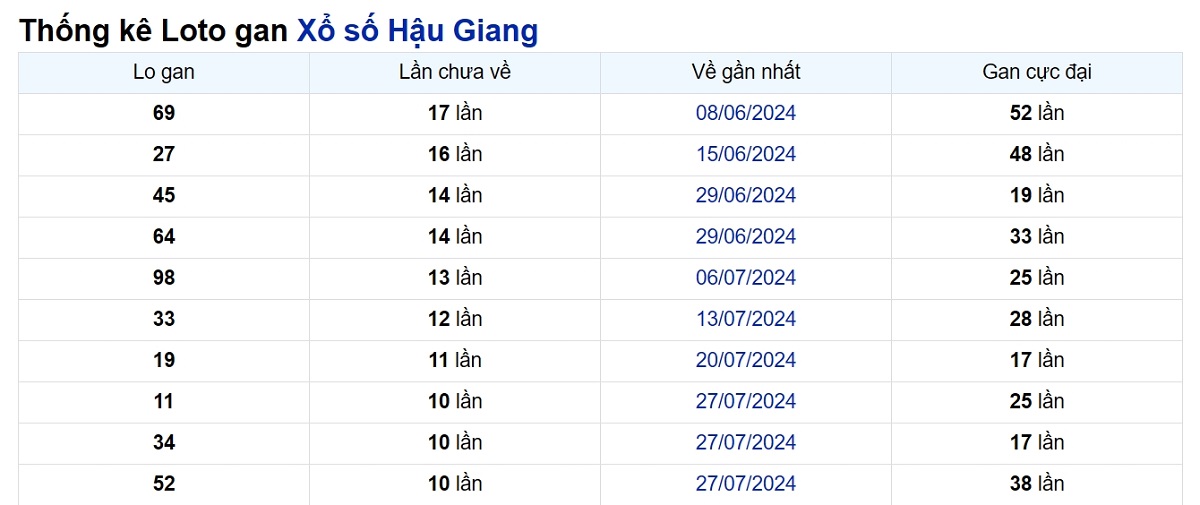Select loto number 19
Viewport: 1200px width, 505px height.
[x=164, y=360]
